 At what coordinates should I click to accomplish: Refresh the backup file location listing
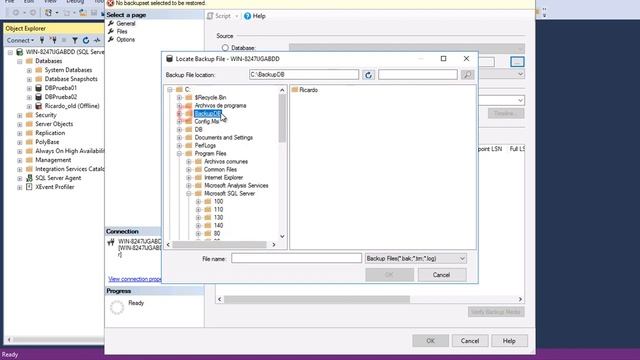tap(368, 75)
